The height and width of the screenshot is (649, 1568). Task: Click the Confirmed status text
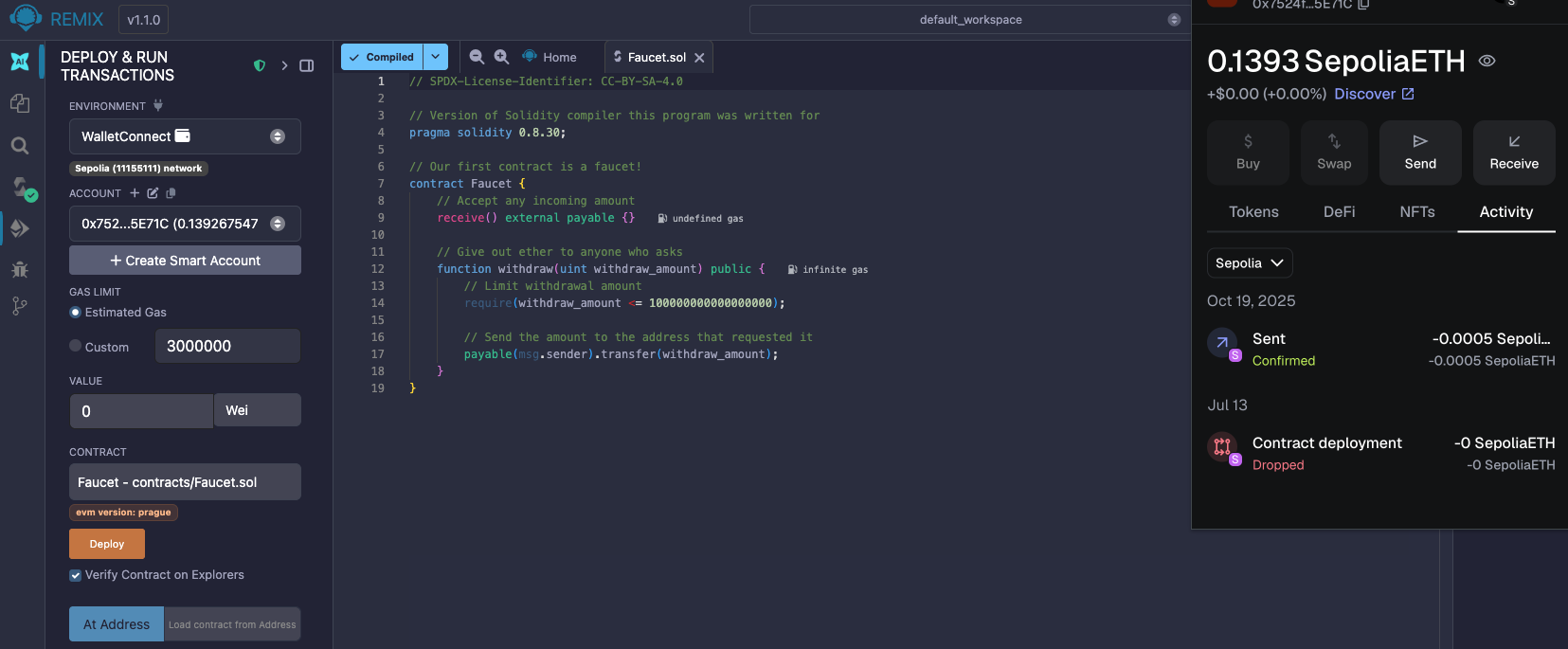[x=1284, y=361]
